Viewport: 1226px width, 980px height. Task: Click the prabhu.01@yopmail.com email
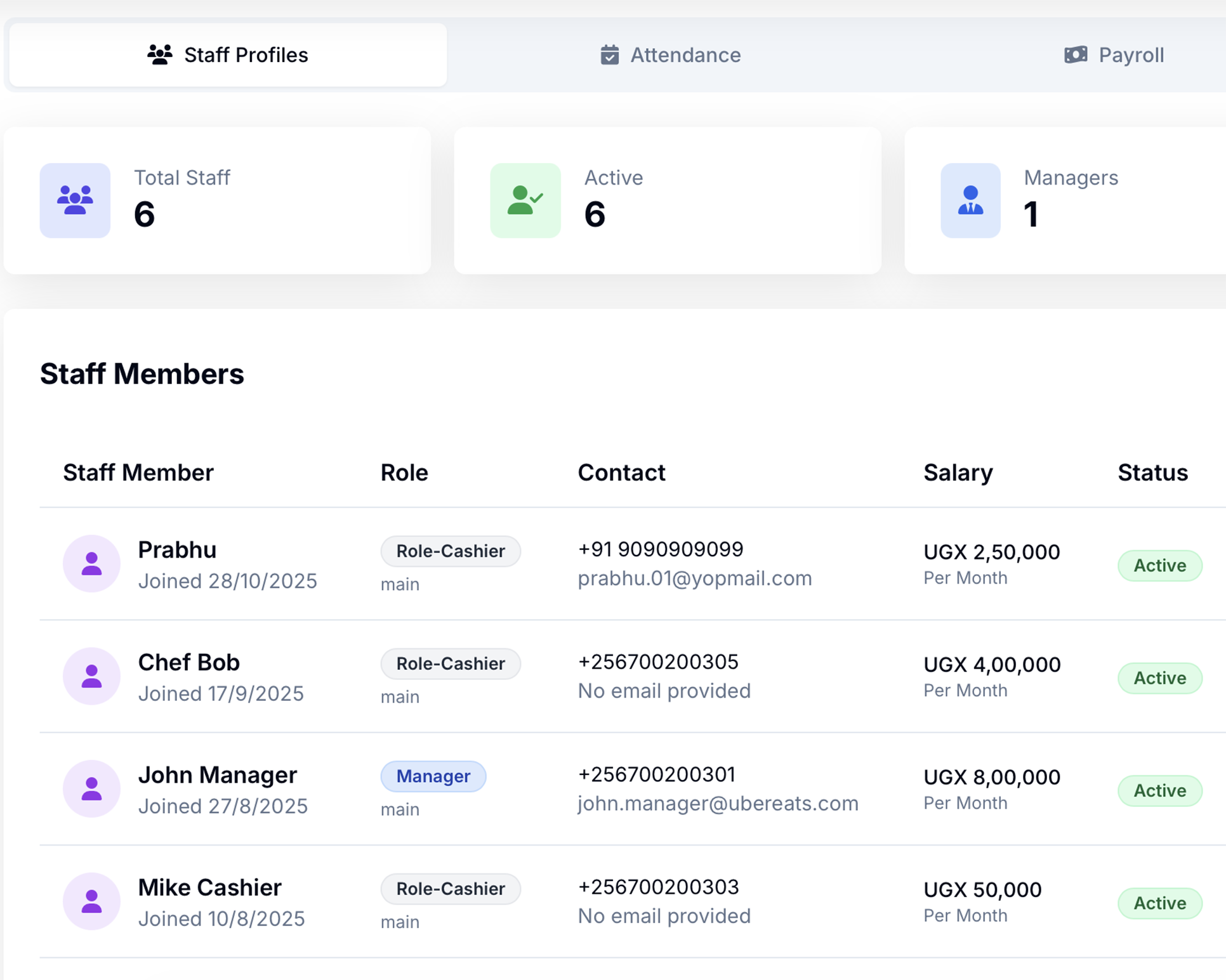(694, 578)
